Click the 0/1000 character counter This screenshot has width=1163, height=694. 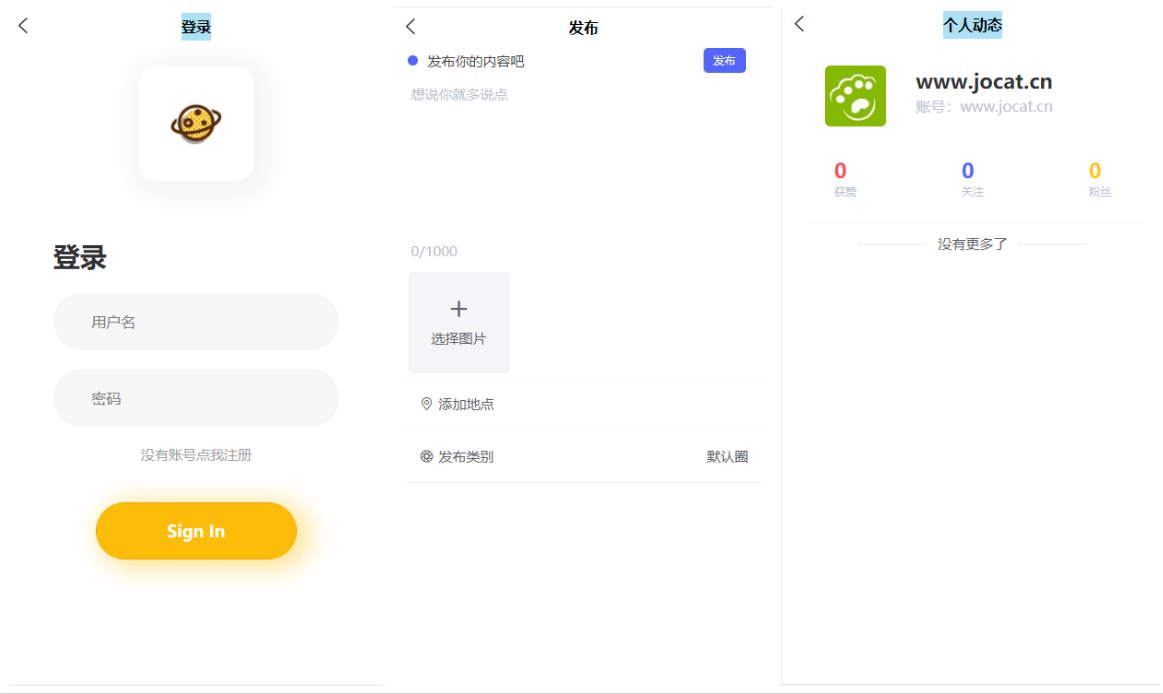(x=434, y=251)
